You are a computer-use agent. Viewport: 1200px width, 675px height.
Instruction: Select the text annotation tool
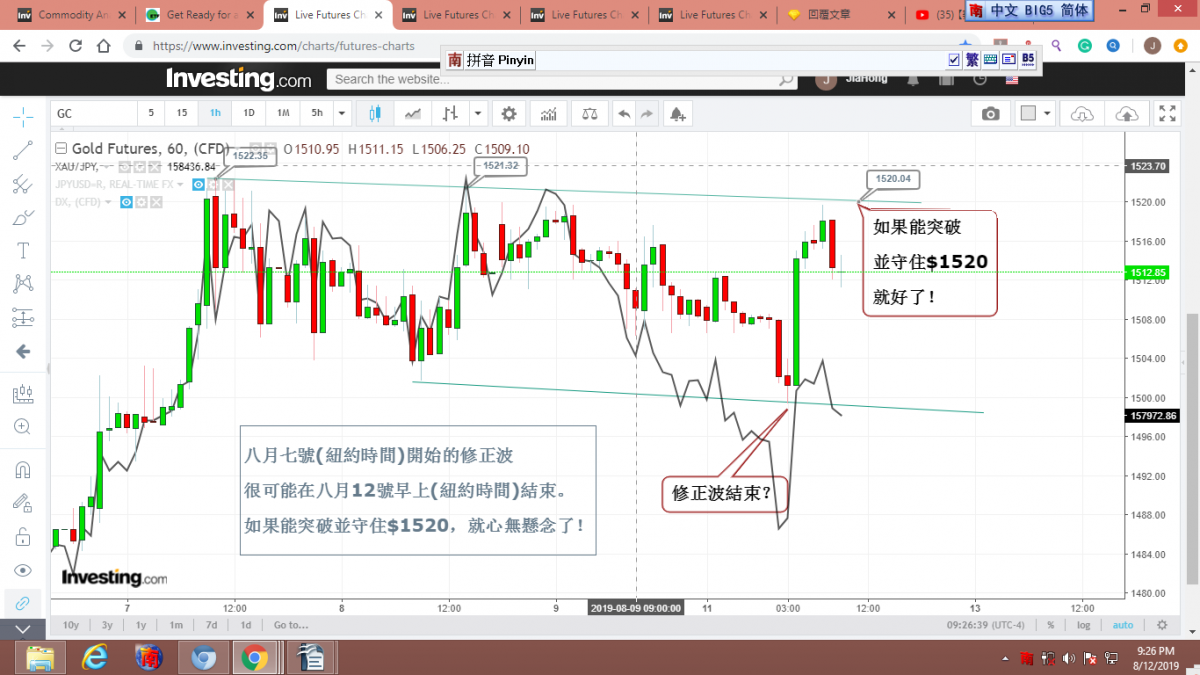(23, 250)
